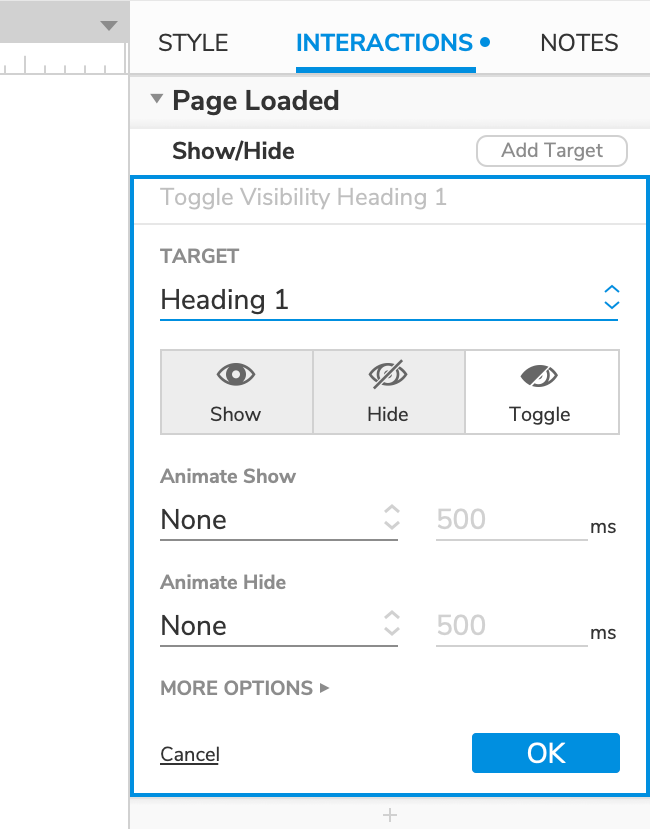The image size is (650, 829).
Task: Switch to the NOTES tab
Action: [x=579, y=43]
